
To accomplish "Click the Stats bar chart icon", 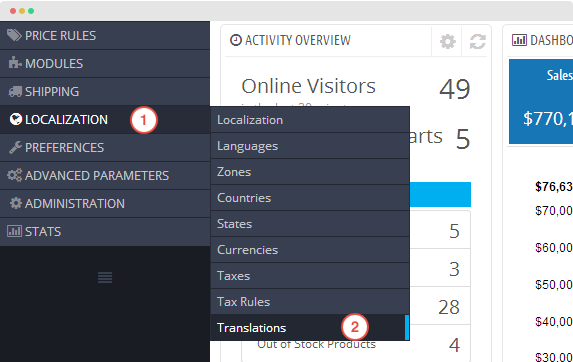I will (14, 231).
